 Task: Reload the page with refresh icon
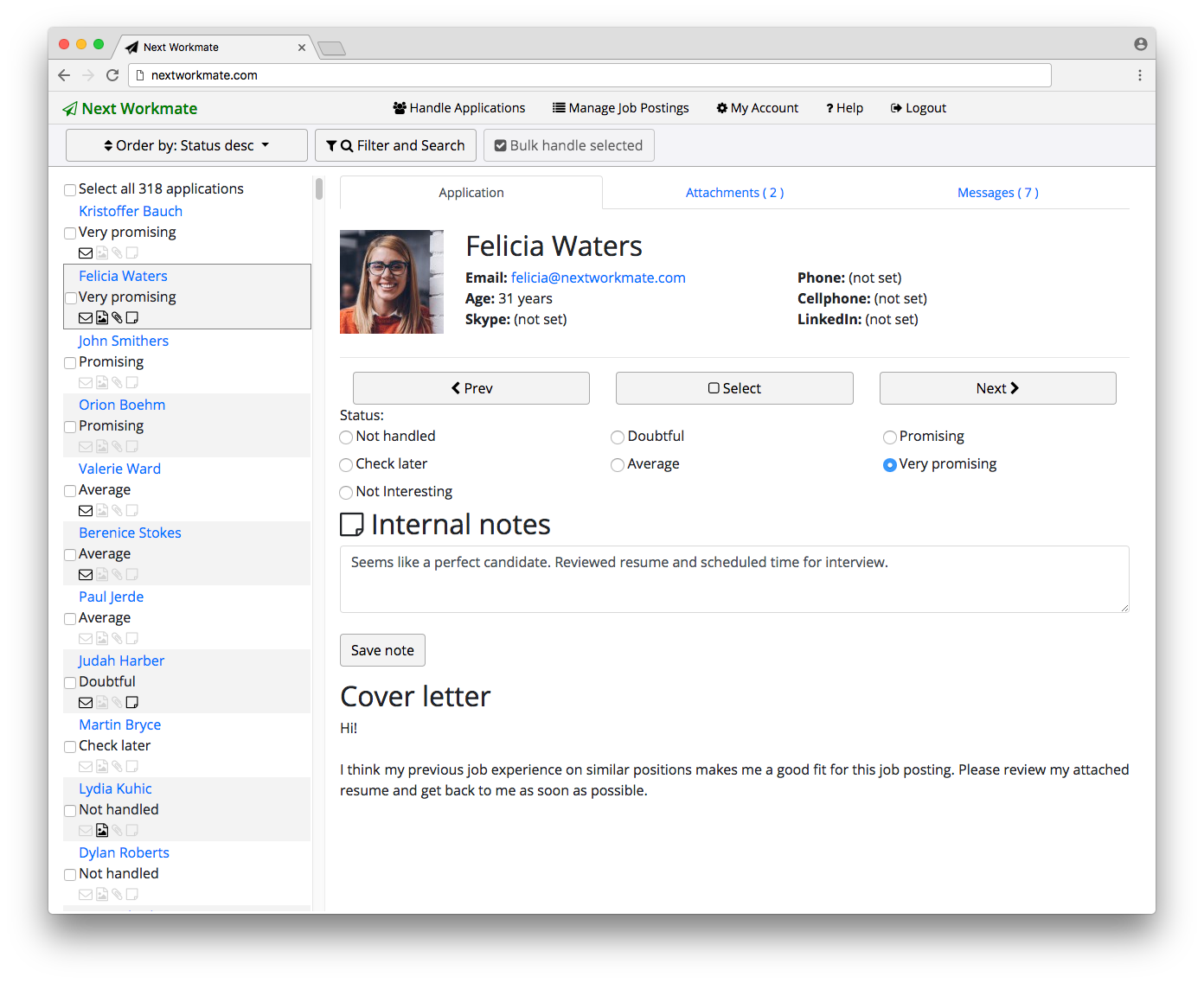pyautogui.click(x=112, y=75)
